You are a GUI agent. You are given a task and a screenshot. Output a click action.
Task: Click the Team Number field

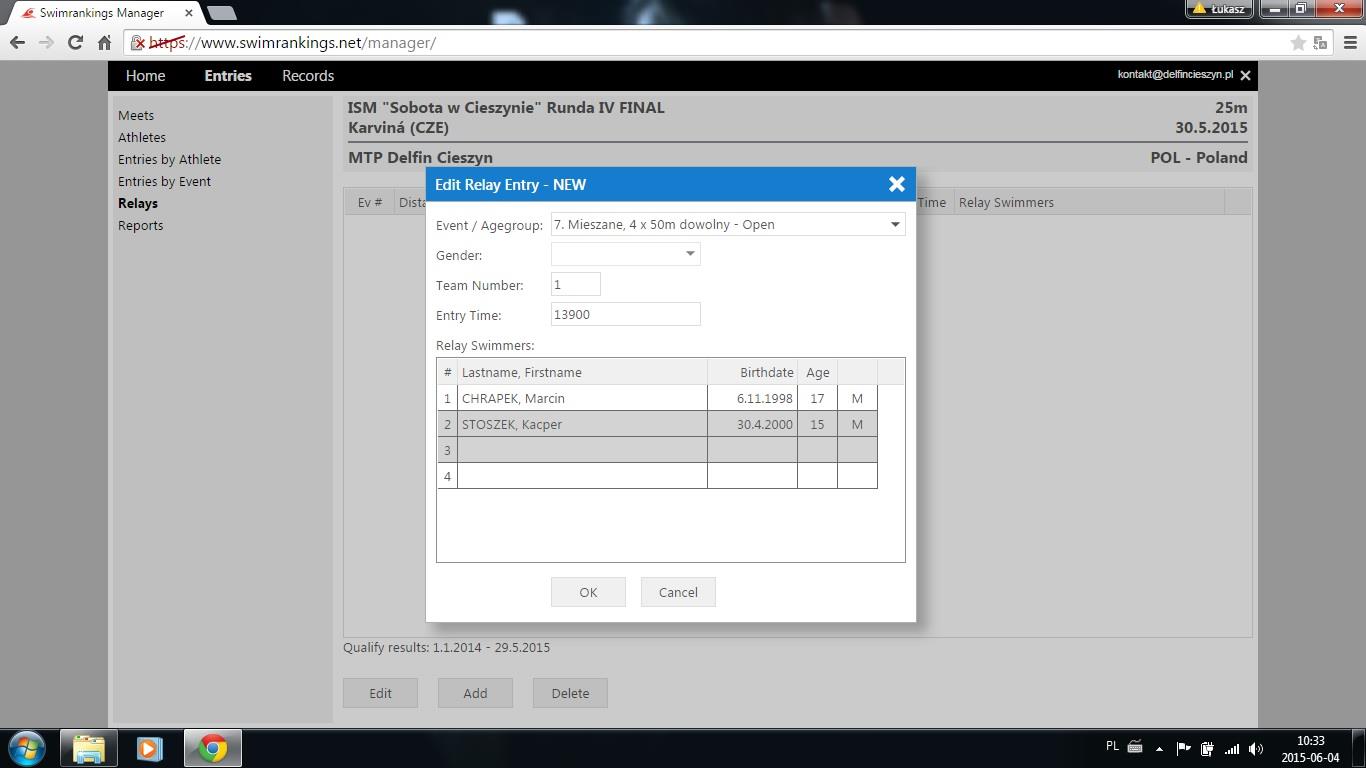(575, 284)
